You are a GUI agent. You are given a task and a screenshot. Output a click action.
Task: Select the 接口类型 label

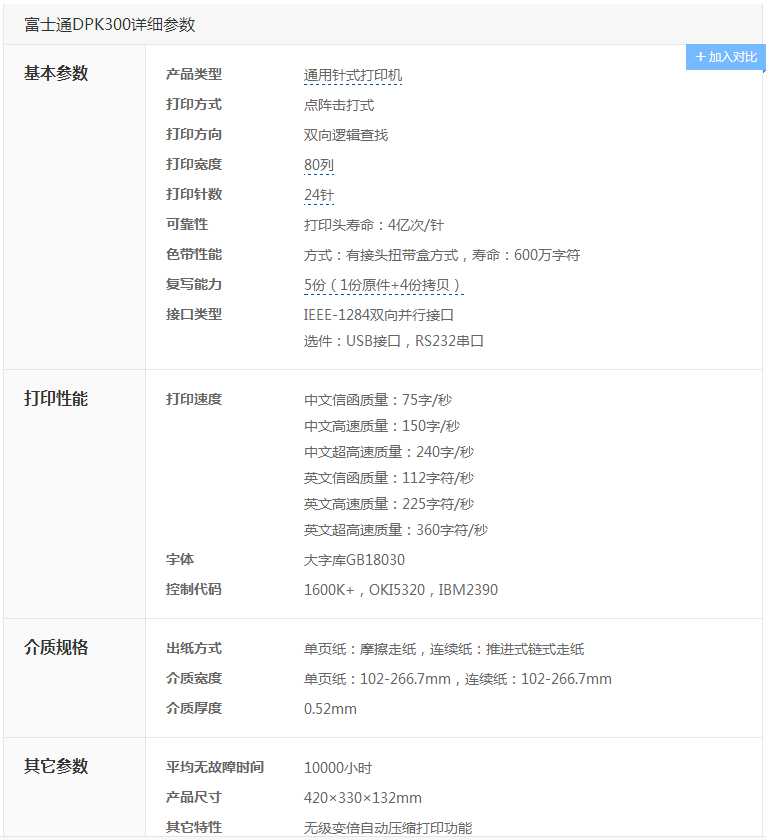coord(193,314)
